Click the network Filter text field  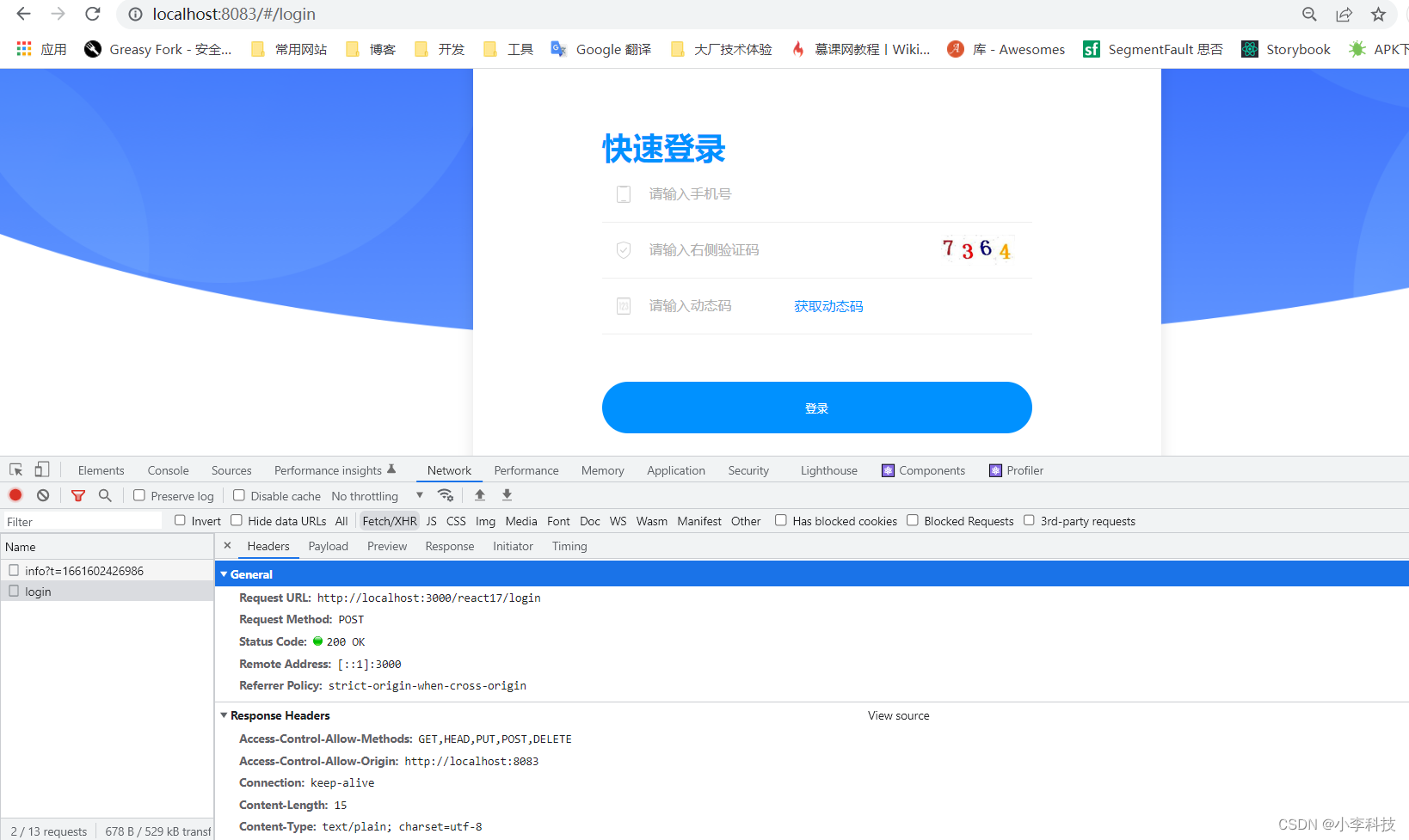point(83,521)
